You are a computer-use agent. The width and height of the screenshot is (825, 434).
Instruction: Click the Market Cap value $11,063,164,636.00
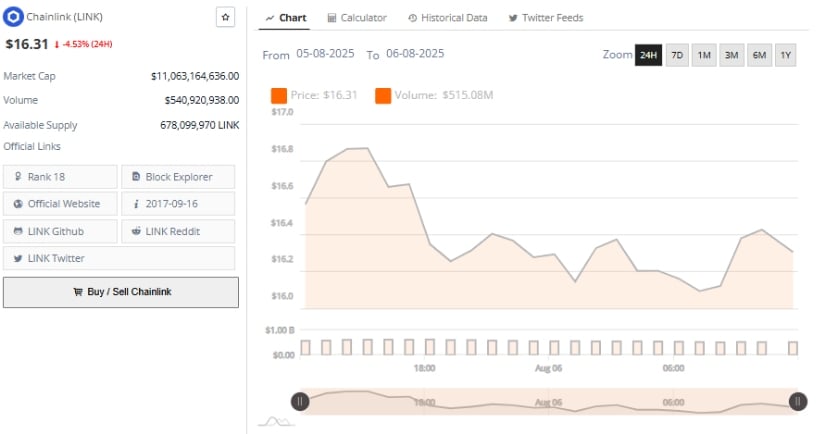(x=195, y=76)
